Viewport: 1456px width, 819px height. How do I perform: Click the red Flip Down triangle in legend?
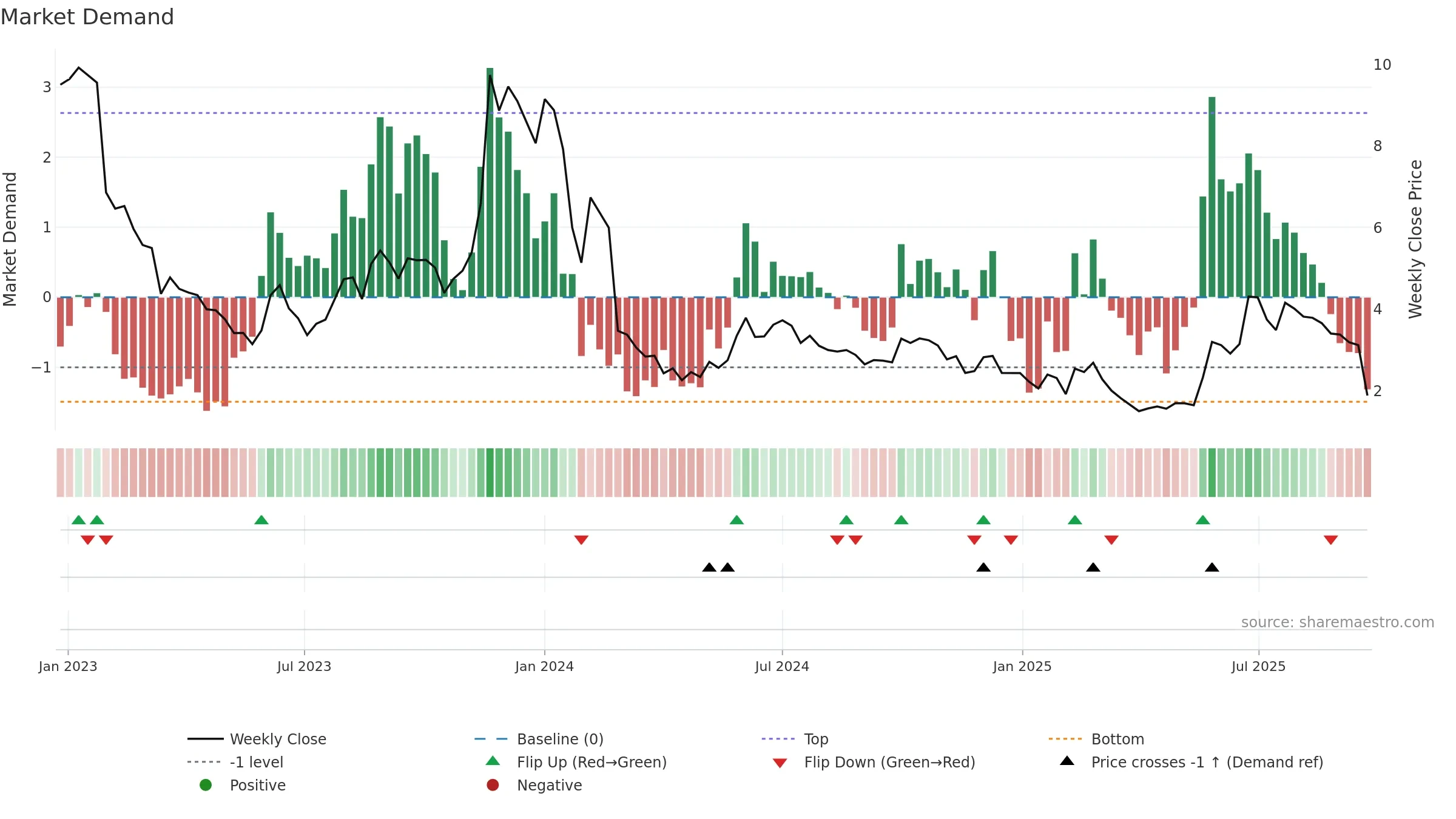coord(780,763)
